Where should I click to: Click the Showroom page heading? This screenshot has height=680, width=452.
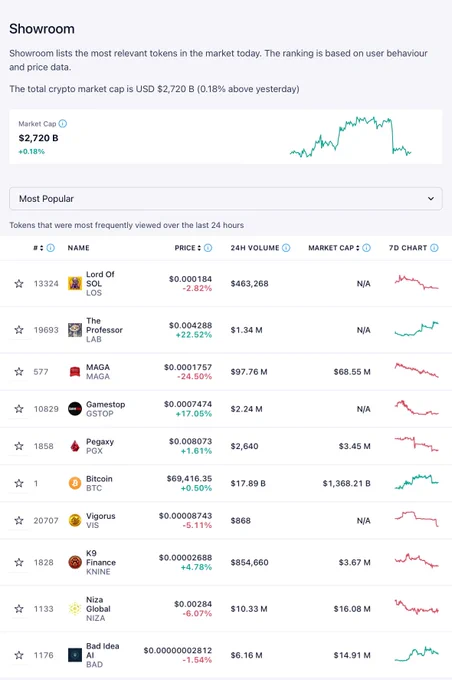coord(42,29)
